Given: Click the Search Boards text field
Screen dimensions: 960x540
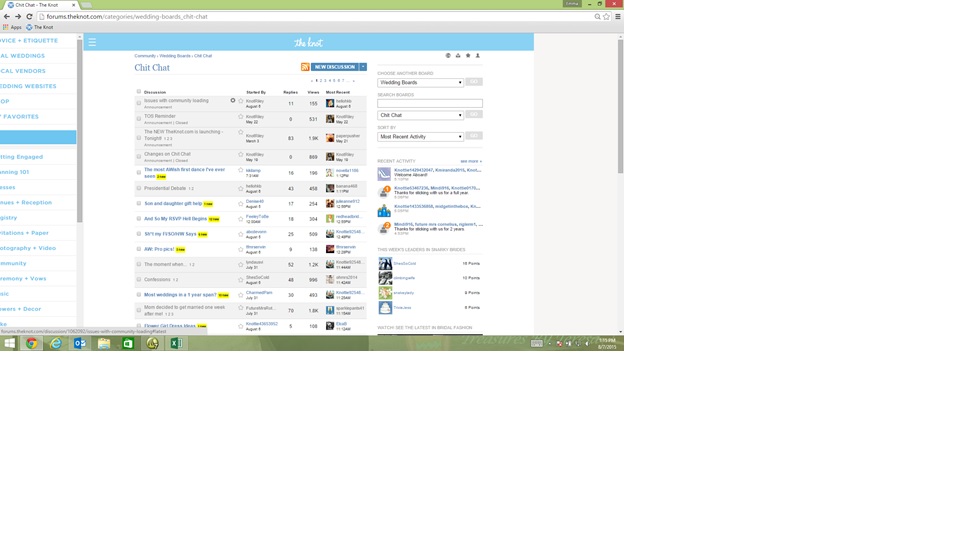Looking at the screenshot, I should coord(430,103).
